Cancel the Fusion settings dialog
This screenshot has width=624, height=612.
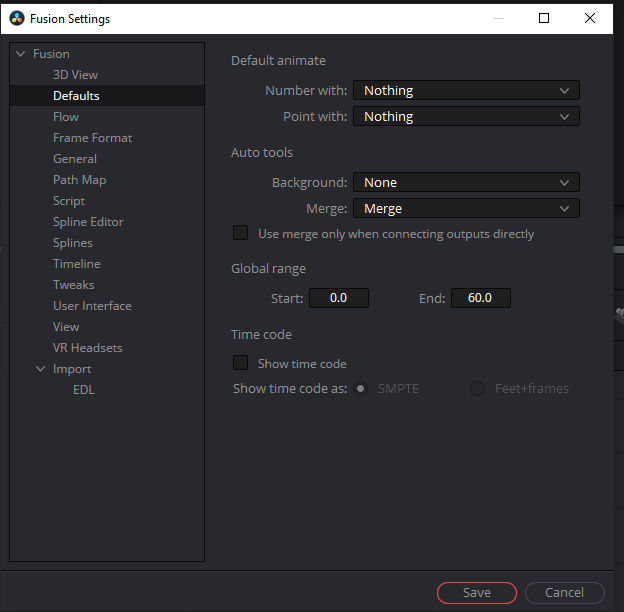pos(564,593)
